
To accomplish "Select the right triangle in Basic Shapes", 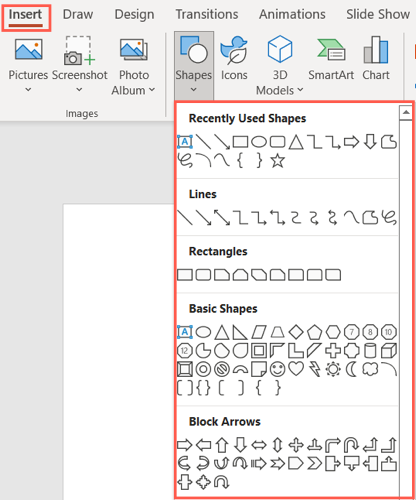I will pos(240,332).
